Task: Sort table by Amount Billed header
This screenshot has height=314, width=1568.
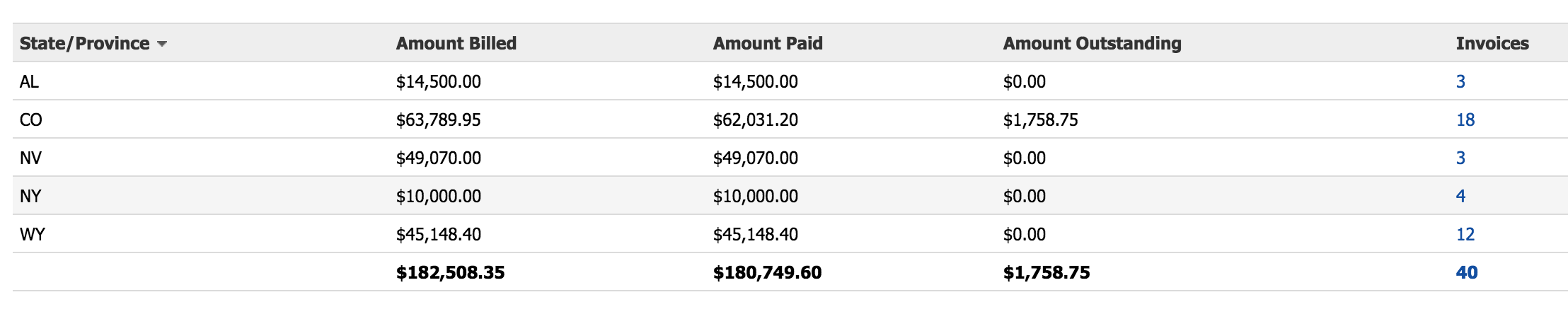Action: [x=456, y=43]
